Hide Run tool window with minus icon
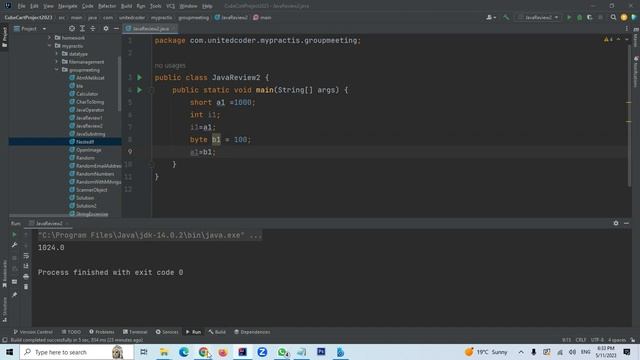Image resolution: width=640 pixels, height=360 pixels. click(x=626, y=223)
